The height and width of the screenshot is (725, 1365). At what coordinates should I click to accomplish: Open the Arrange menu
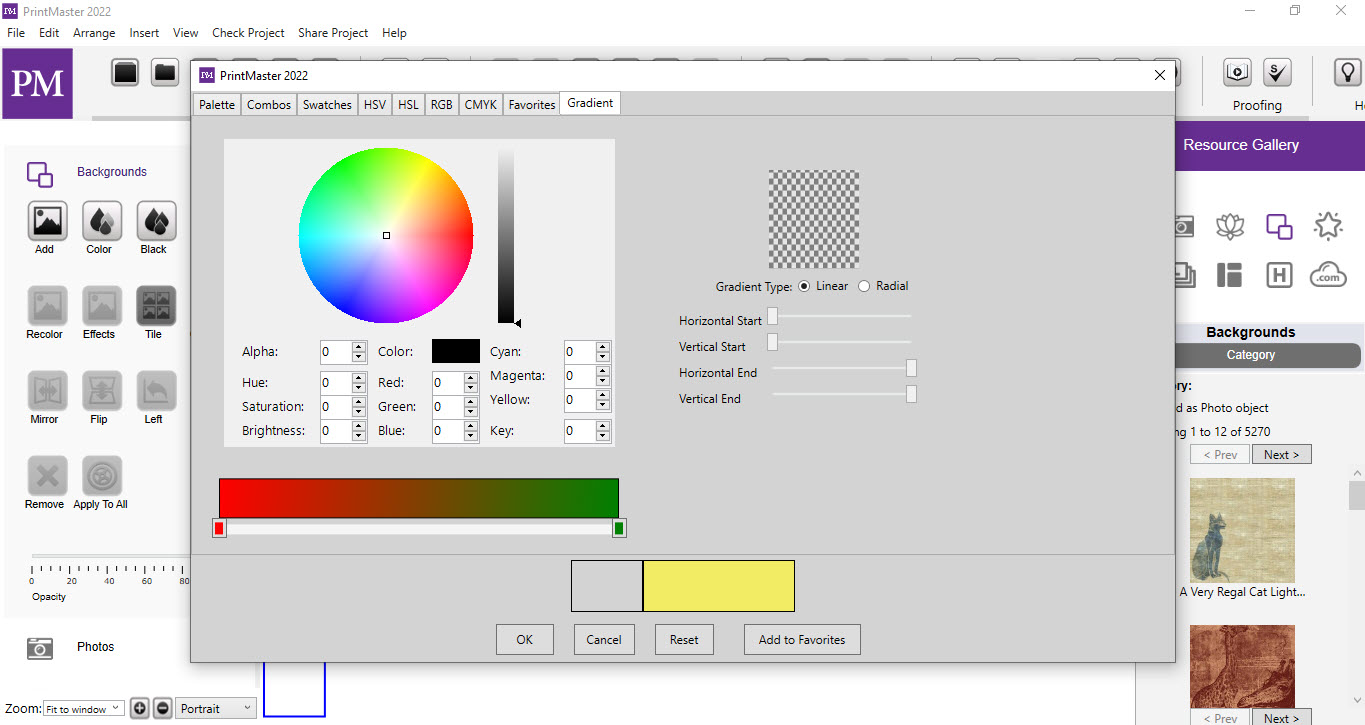click(x=94, y=33)
